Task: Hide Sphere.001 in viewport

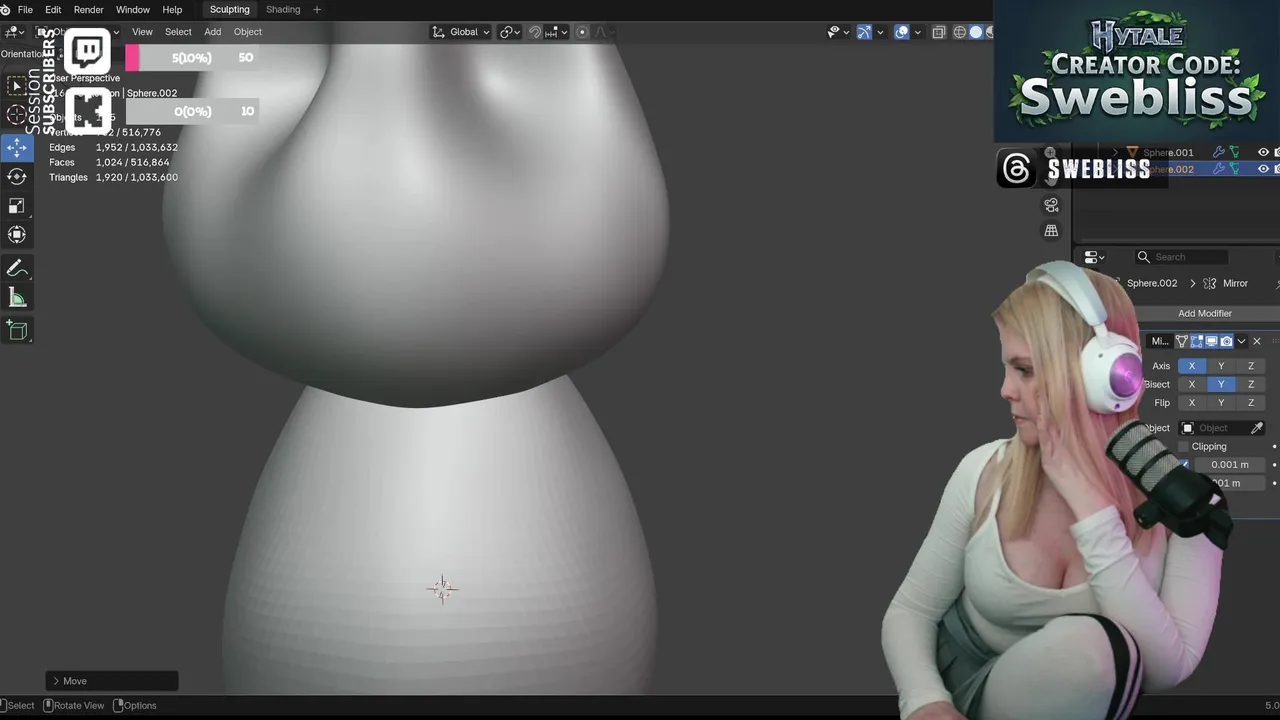Action: [x=1263, y=153]
